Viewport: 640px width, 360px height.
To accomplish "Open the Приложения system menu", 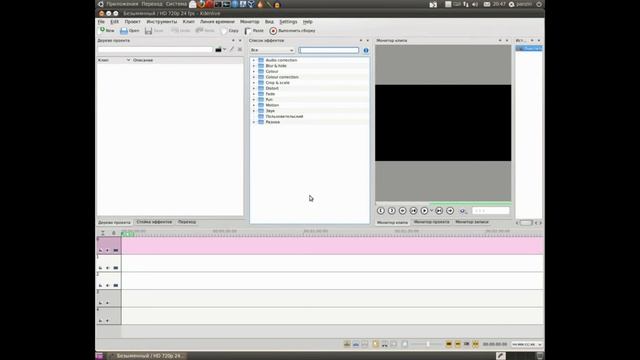I will click(122, 4).
